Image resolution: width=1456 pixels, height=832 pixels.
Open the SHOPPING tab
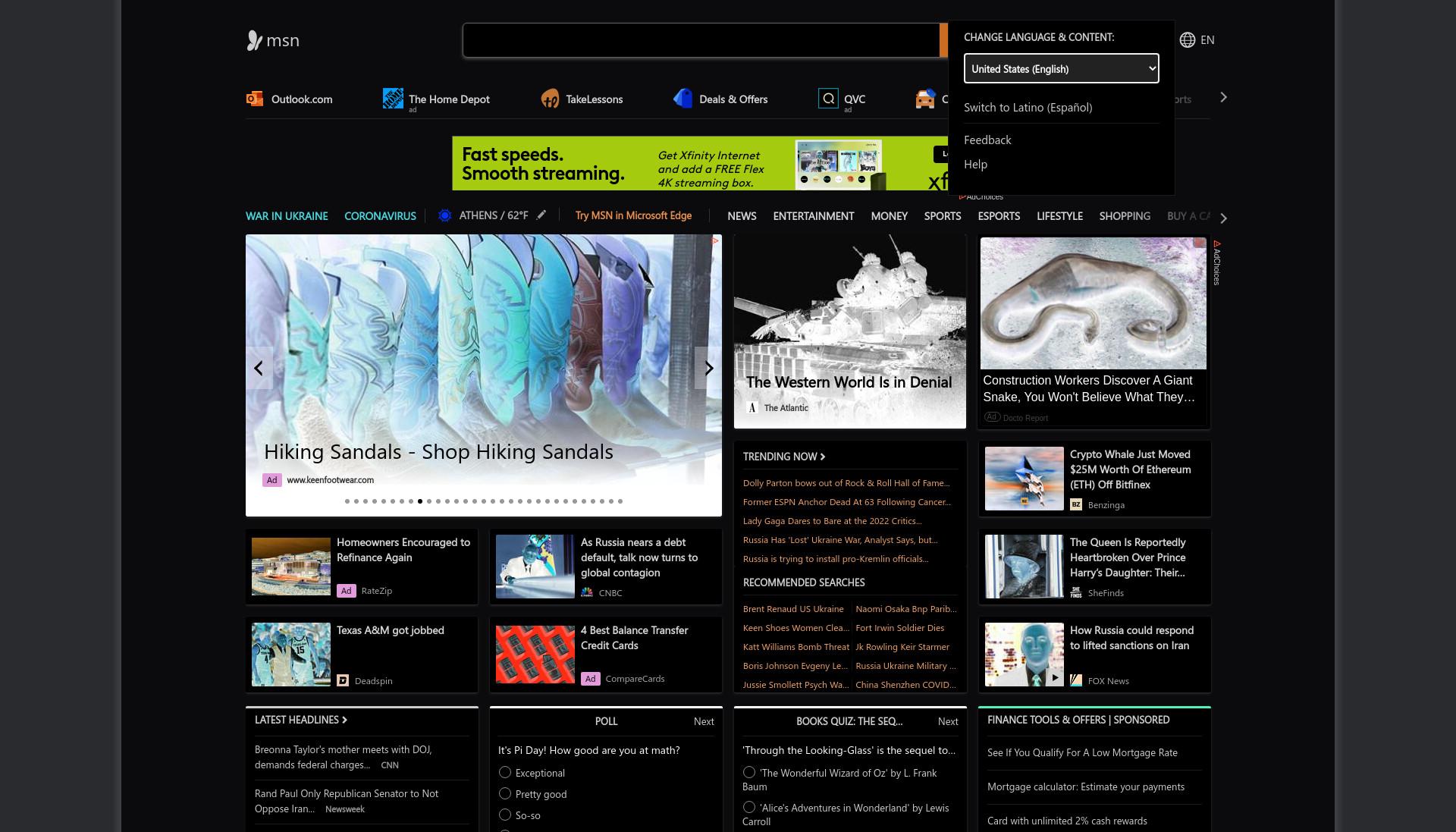coord(1125,216)
